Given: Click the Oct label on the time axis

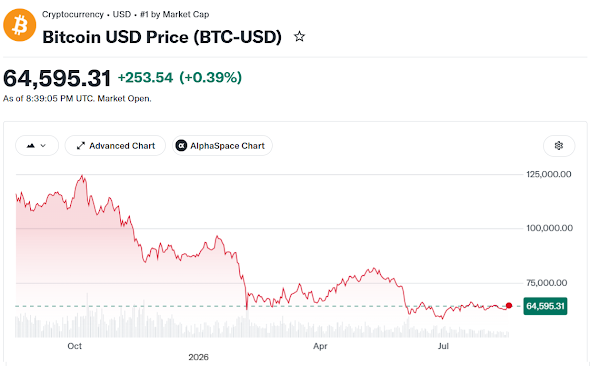Looking at the screenshot, I should (75, 346).
